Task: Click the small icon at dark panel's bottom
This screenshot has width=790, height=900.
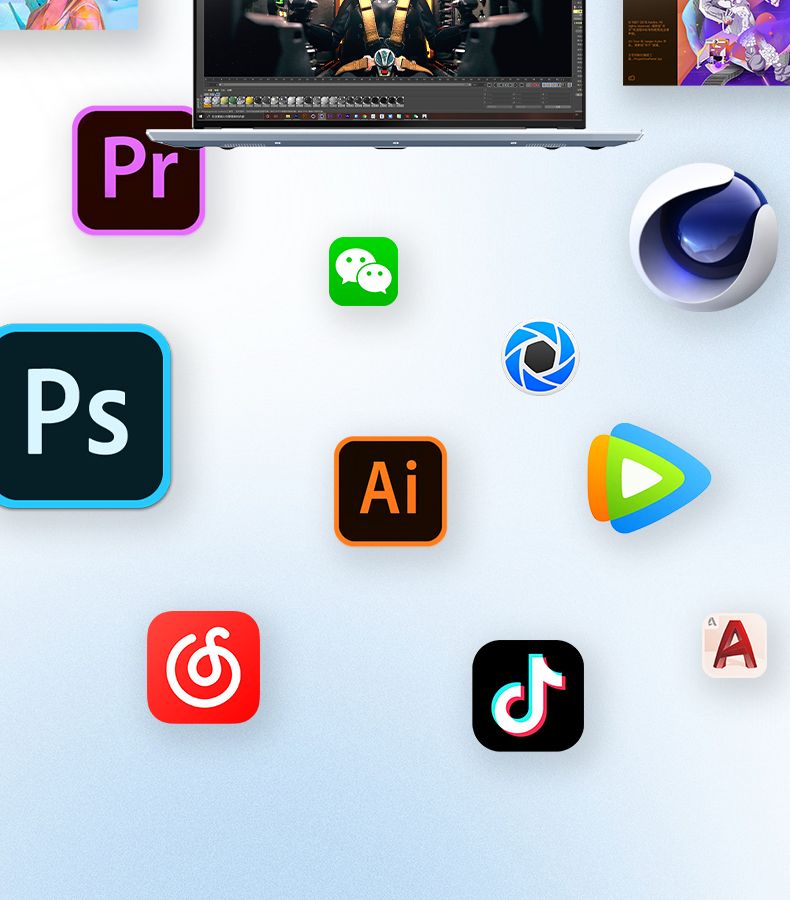Action: pyautogui.click(x=632, y=77)
